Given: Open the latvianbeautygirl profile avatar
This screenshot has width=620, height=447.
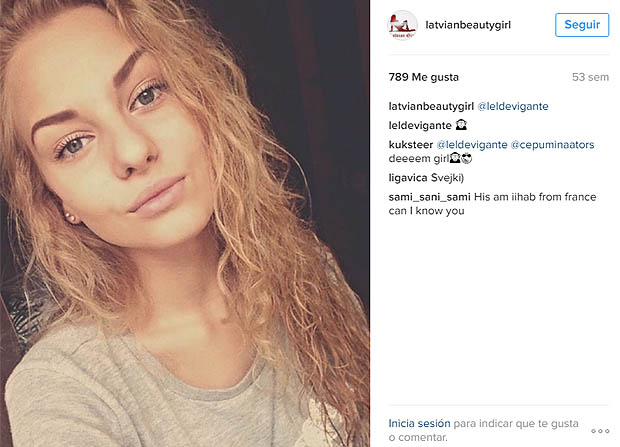Looking at the screenshot, I should (x=402, y=25).
